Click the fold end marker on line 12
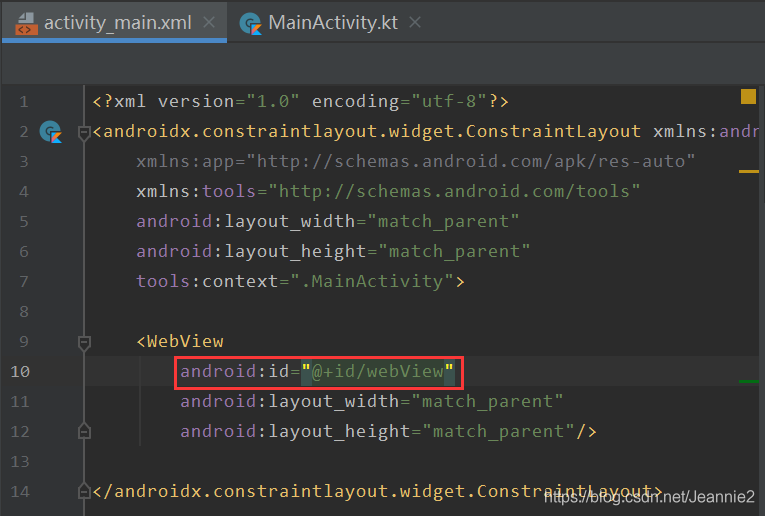Viewport: 765px width, 516px height. (84, 432)
